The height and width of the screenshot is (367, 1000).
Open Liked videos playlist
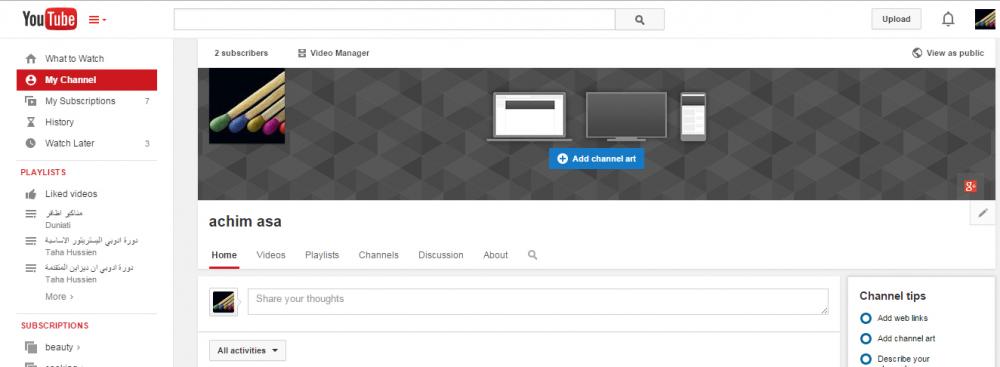tap(71, 193)
